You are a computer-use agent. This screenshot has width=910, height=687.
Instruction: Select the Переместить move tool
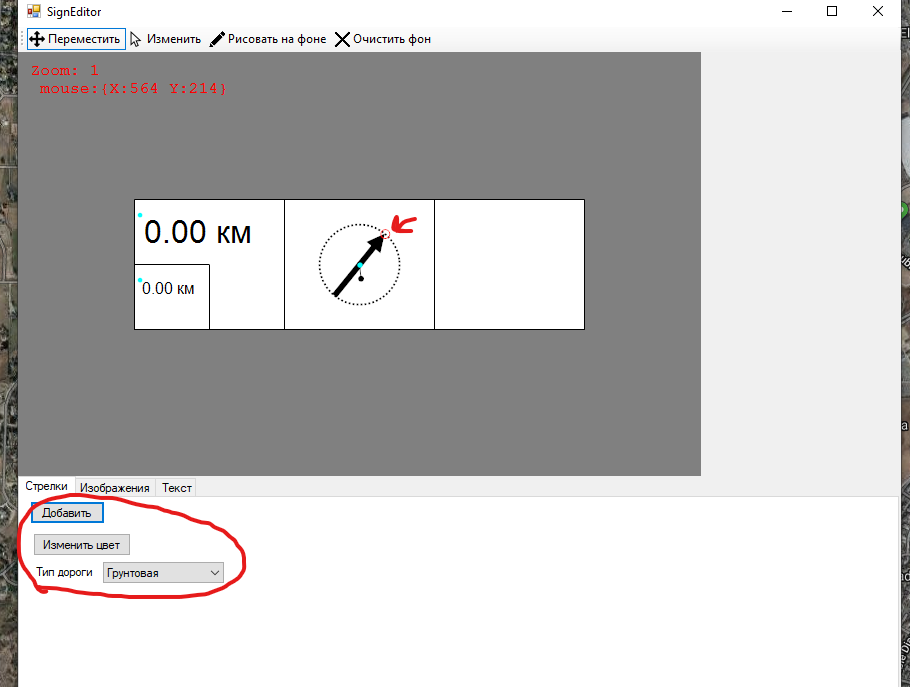click(x=75, y=39)
